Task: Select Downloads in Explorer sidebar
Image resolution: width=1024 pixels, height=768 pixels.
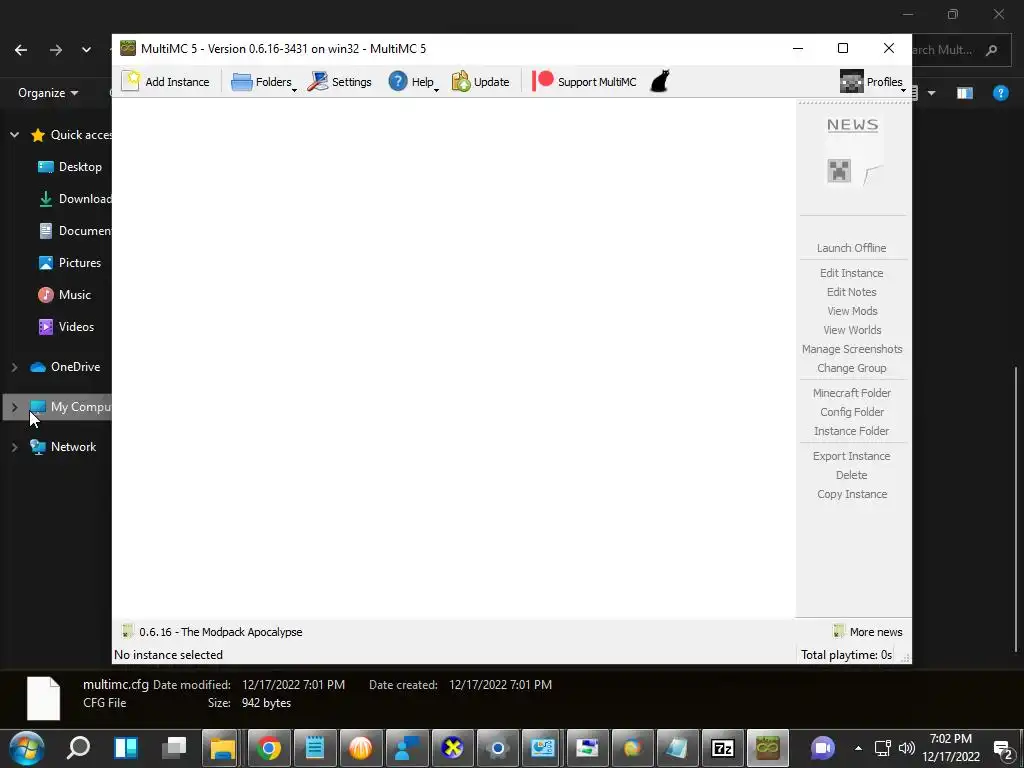Action: click(74, 199)
